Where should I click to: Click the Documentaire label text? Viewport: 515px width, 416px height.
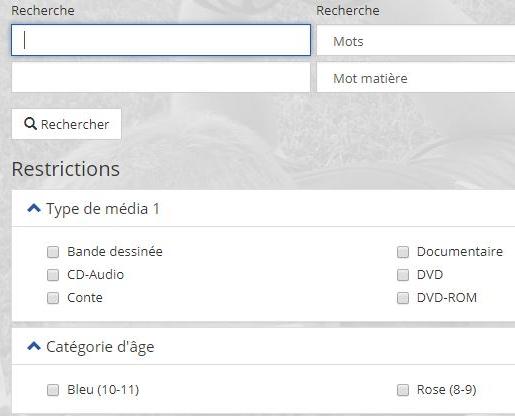coord(460,252)
